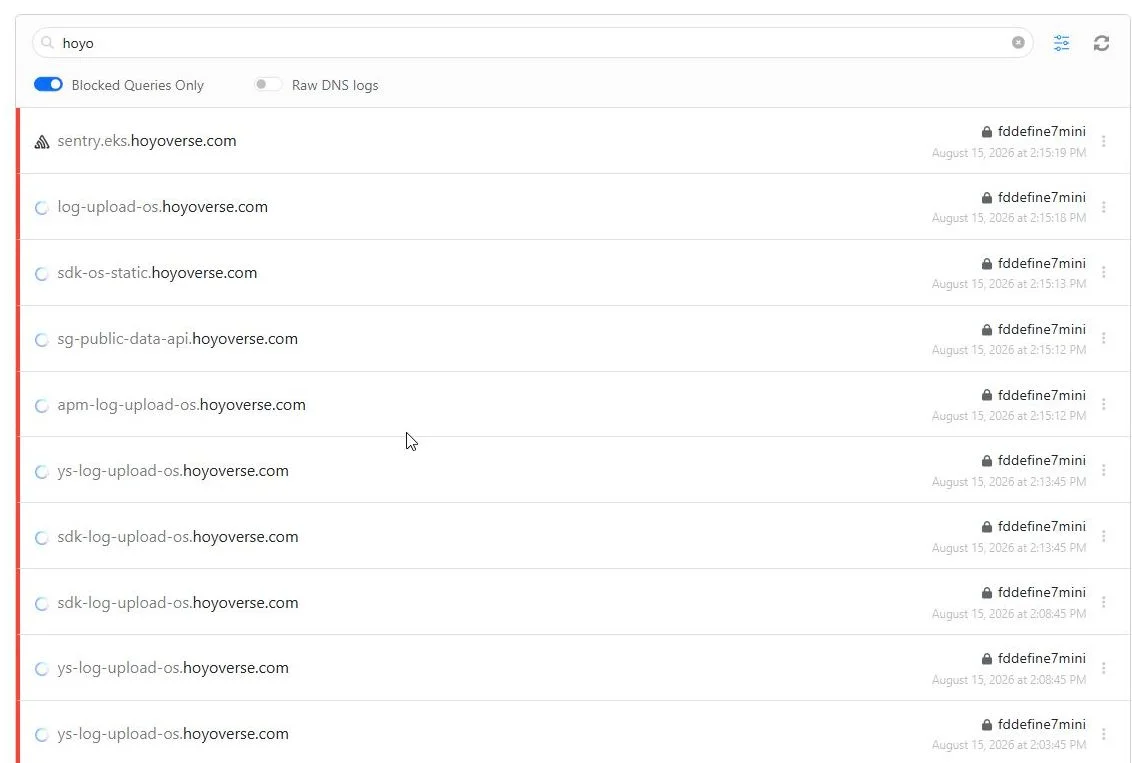1132x763 pixels.
Task: Open options menu for sdk-log-upload-os at 2:13:45 PM
Action: click(1103, 536)
